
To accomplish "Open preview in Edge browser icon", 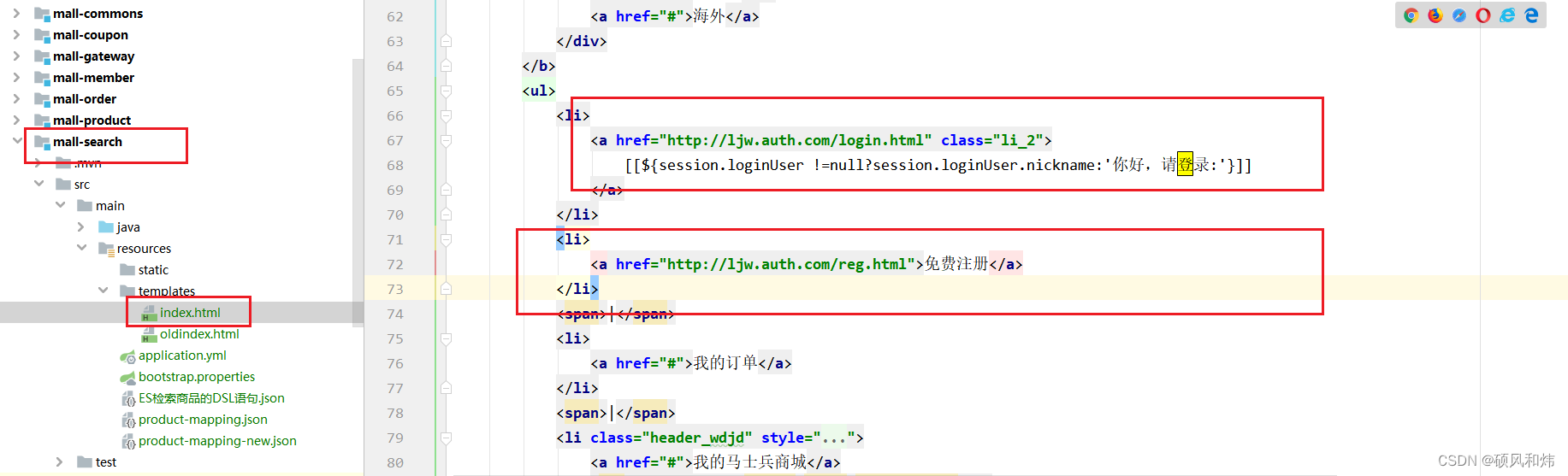I will coord(1531,15).
